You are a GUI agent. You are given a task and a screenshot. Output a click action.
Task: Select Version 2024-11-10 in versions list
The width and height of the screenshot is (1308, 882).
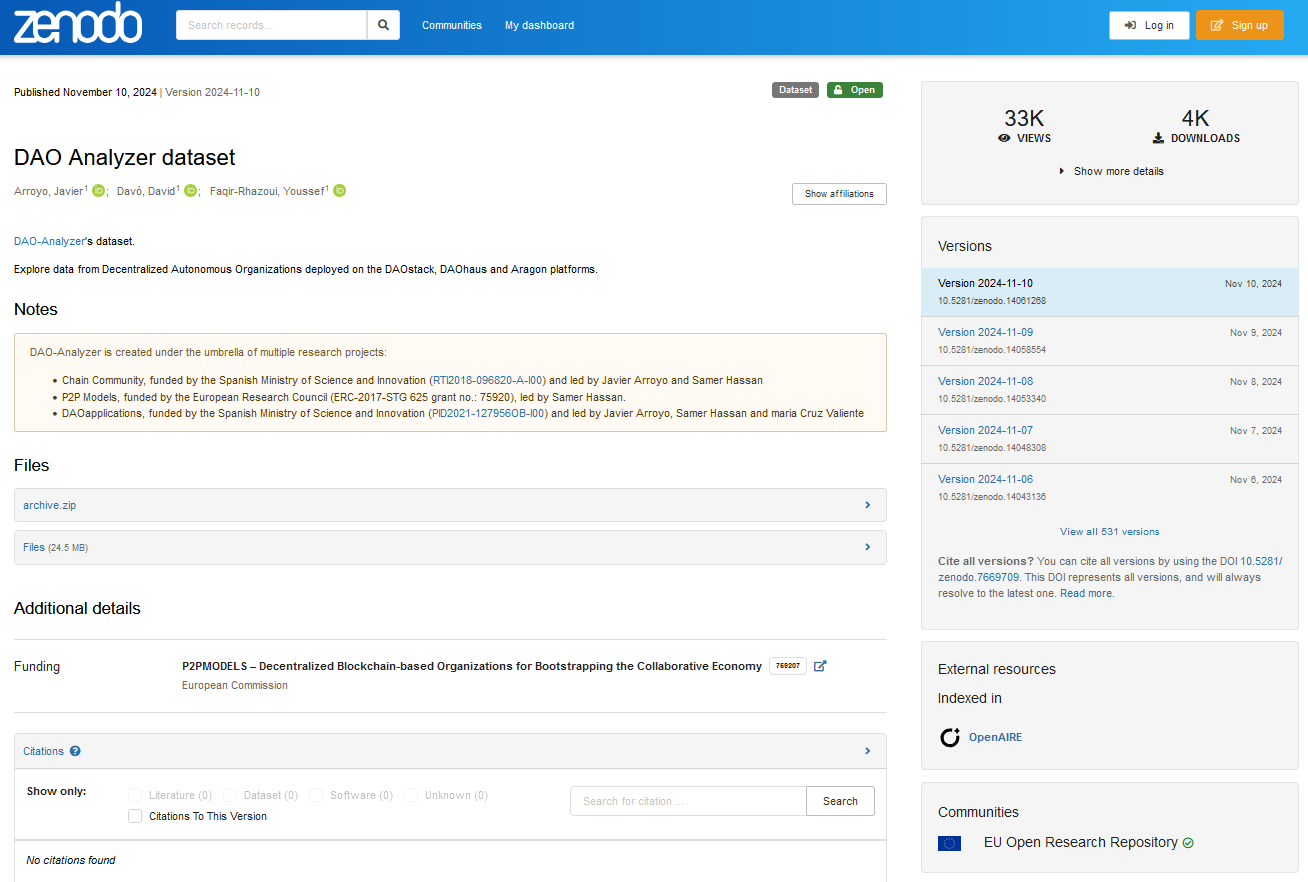click(985, 283)
